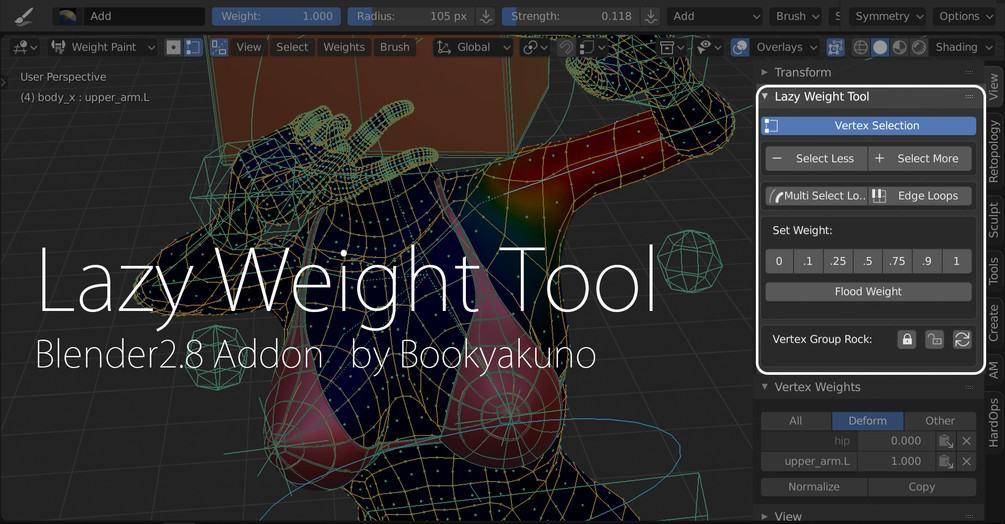1005x524 pixels.
Task: Click the unlock vertex groups icon
Action: tap(934, 339)
